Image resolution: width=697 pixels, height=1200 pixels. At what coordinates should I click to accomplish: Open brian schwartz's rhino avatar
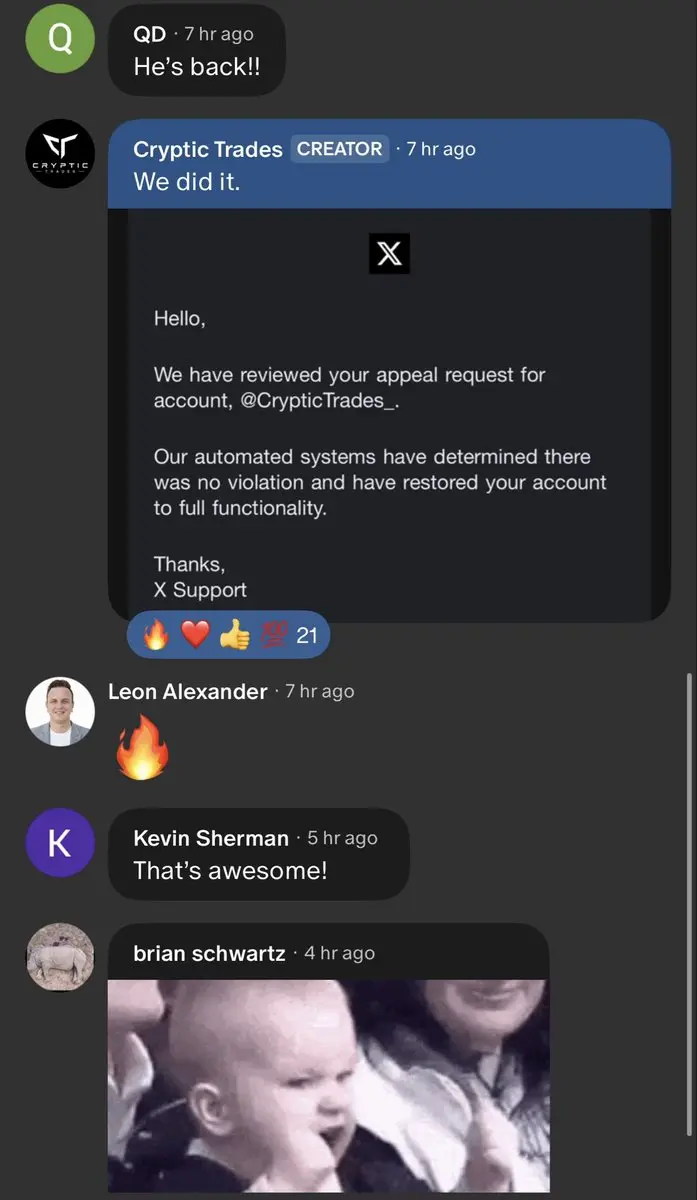point(60,958)
